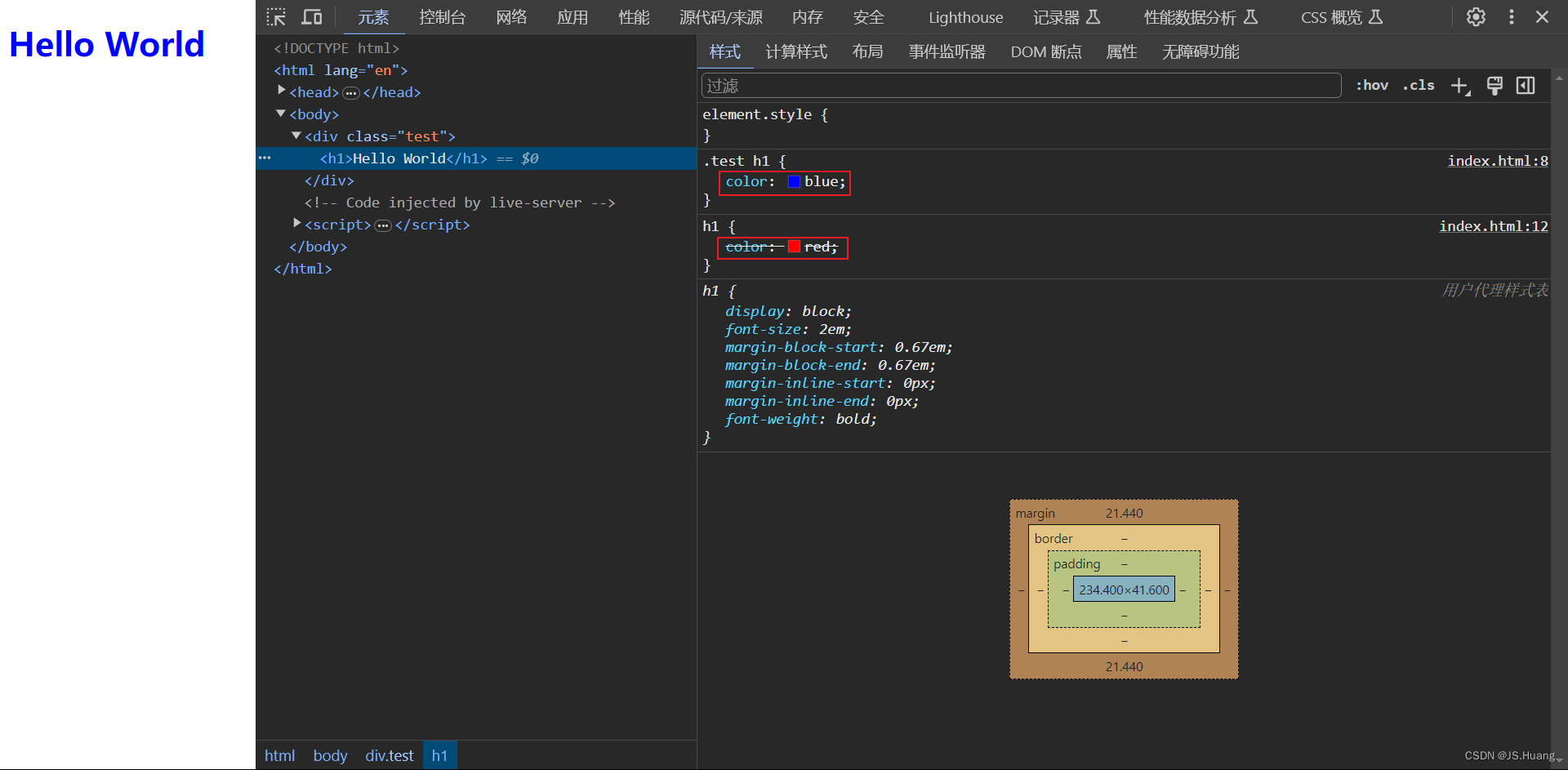
Task: Click the margin-block-start: 0.67em declaration
Action: (x=839, y=347)
